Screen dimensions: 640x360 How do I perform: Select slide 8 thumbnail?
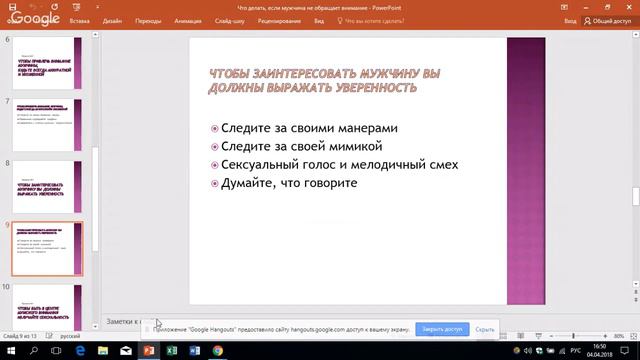[47, 187]
